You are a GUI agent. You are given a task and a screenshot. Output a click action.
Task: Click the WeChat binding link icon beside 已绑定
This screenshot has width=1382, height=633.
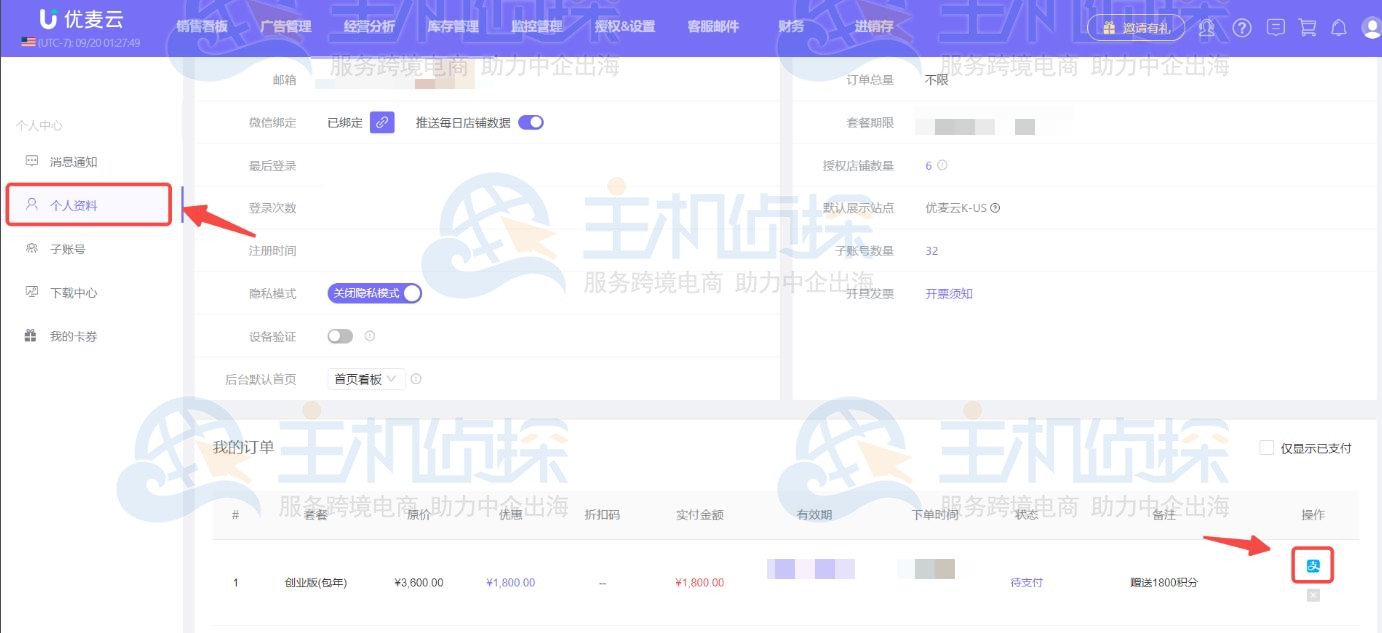(x=381, y=122)
